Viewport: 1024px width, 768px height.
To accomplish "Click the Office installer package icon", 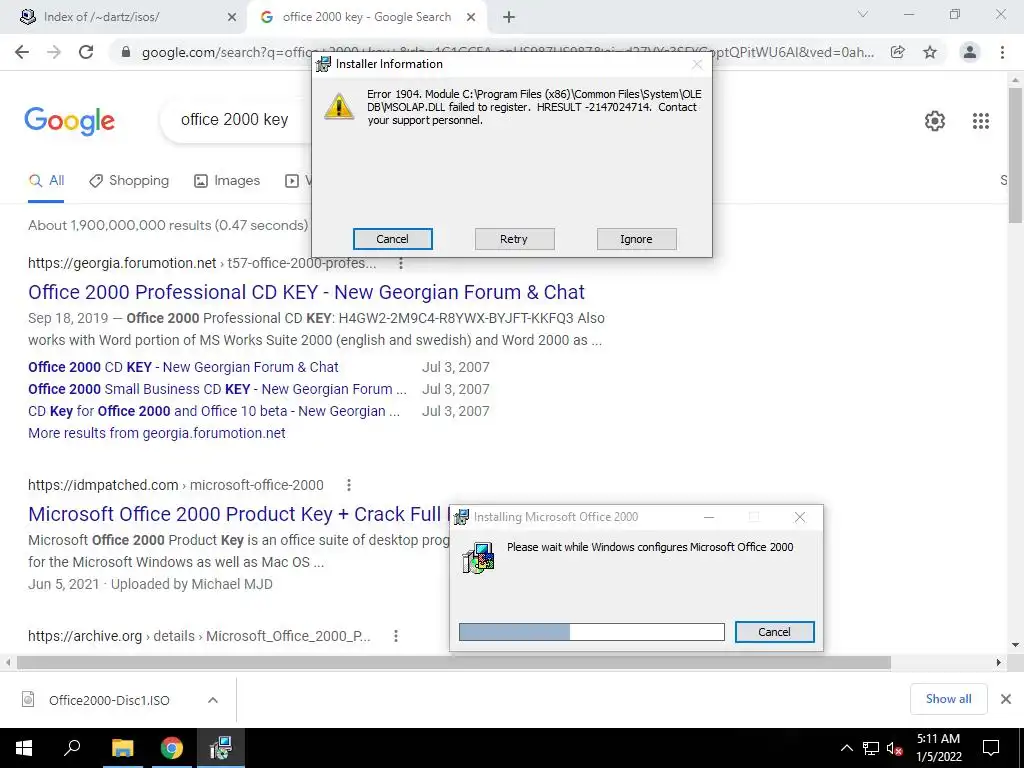I will (479, 558).
